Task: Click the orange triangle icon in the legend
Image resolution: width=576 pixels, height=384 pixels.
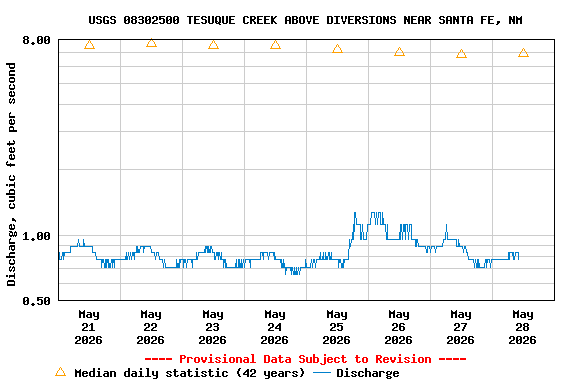Action: pyautogui.click(x=61, y=372)
